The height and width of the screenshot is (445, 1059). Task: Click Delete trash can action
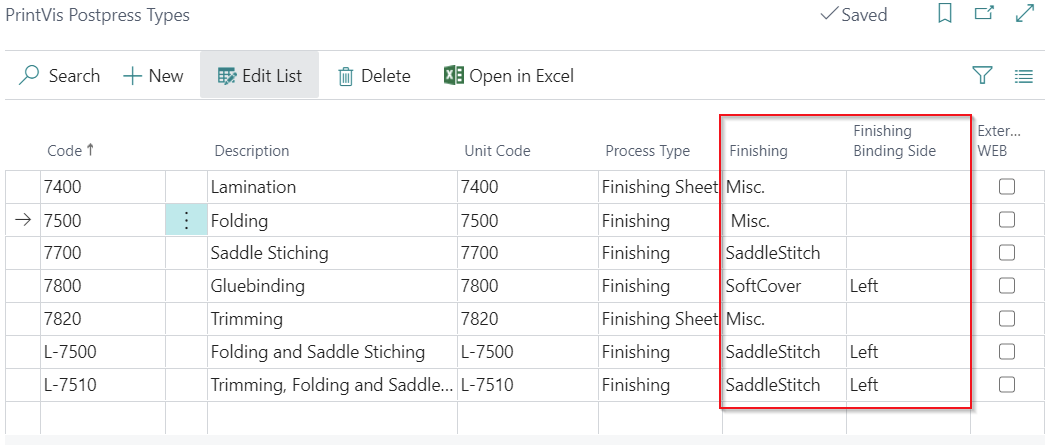pos(374,75)
